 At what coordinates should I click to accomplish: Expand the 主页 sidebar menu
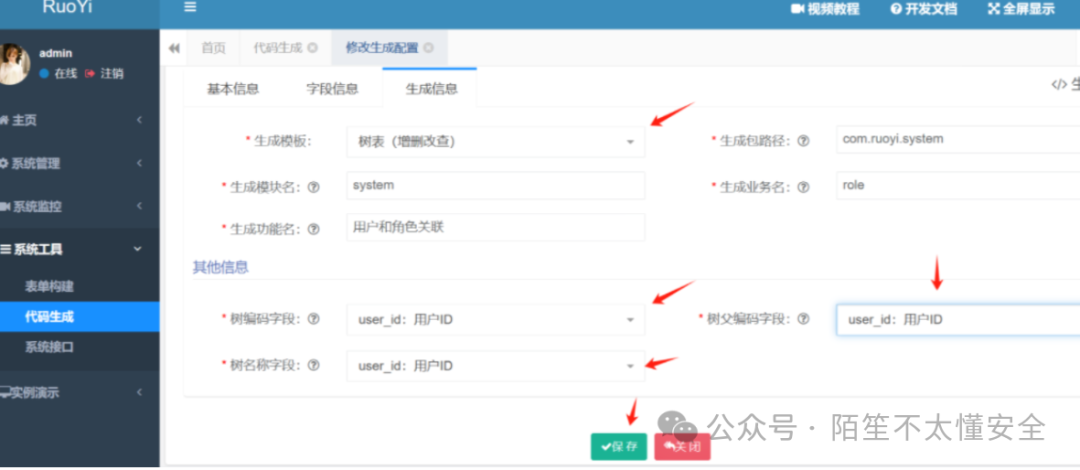coord(79,120)
